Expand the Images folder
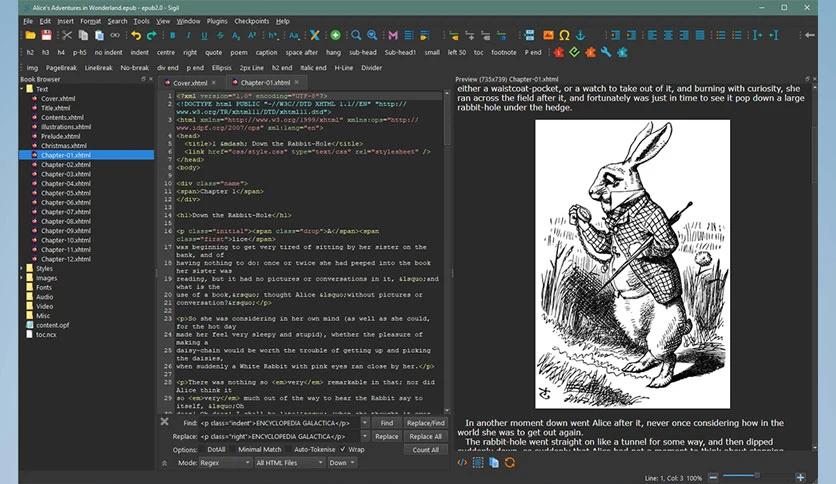This screenshot has width=836, height=484. (x=22, y=278)
